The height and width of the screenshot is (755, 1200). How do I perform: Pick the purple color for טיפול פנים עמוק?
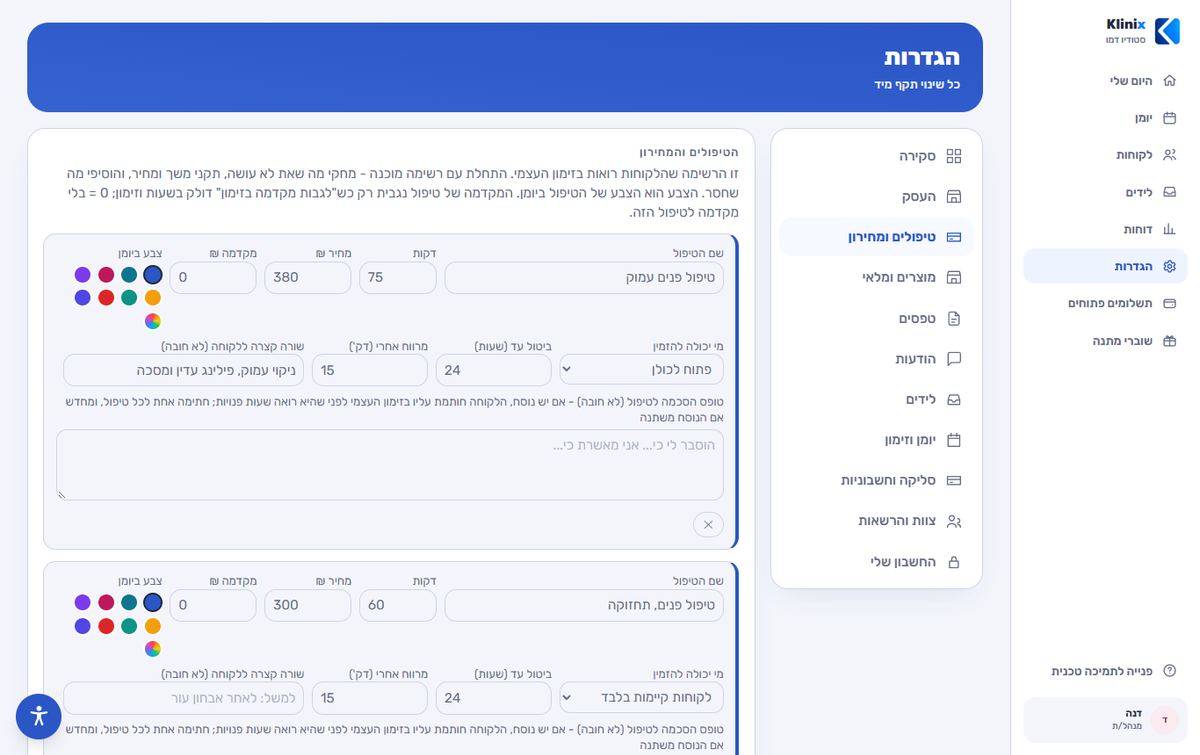(x=83, y=274)
